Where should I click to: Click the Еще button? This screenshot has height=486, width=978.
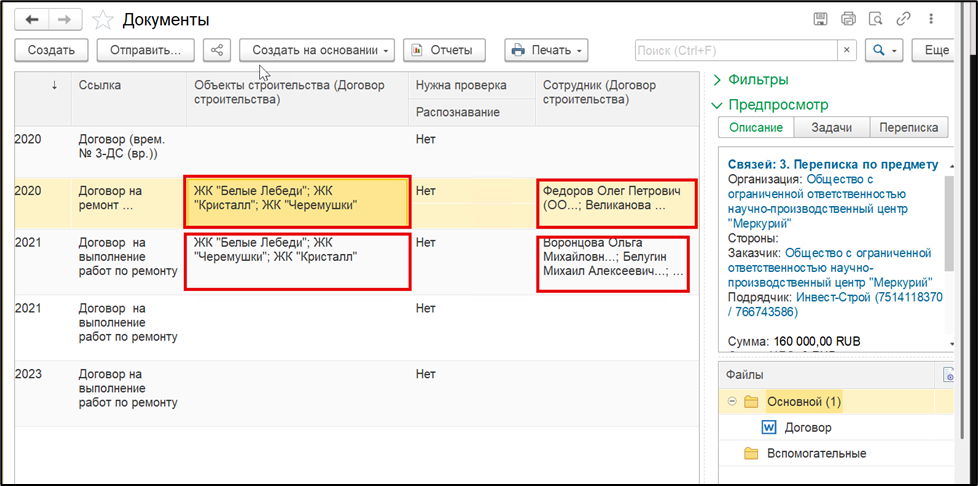pos(934,51)
